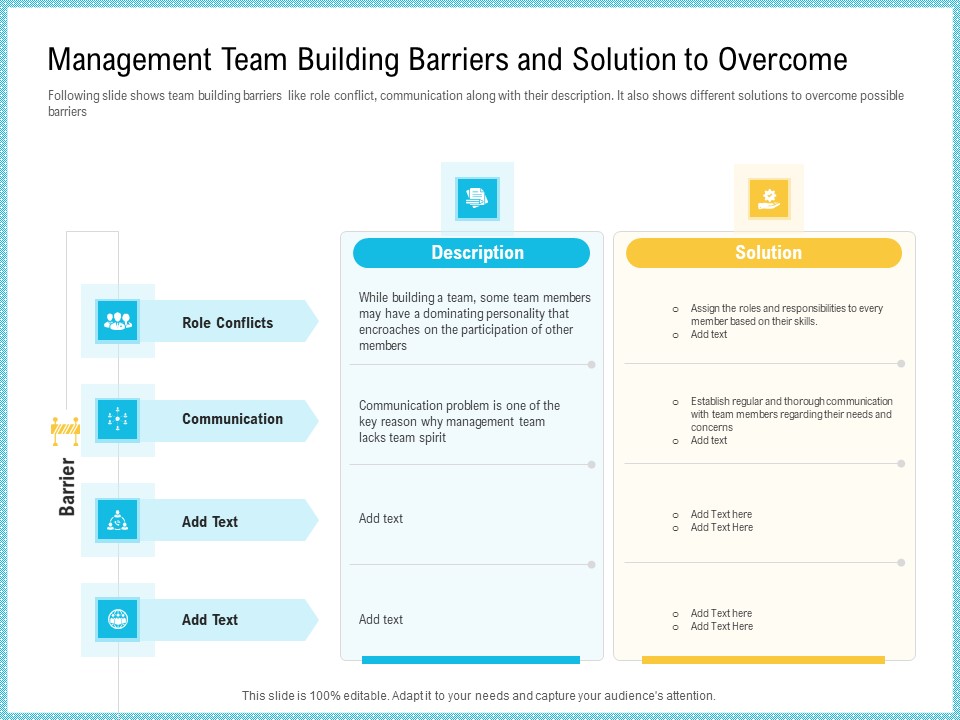Click 'Assign the roles and responsibilities' bullet
Viewport: 960px width, 720px height.
tap(786, 315)
